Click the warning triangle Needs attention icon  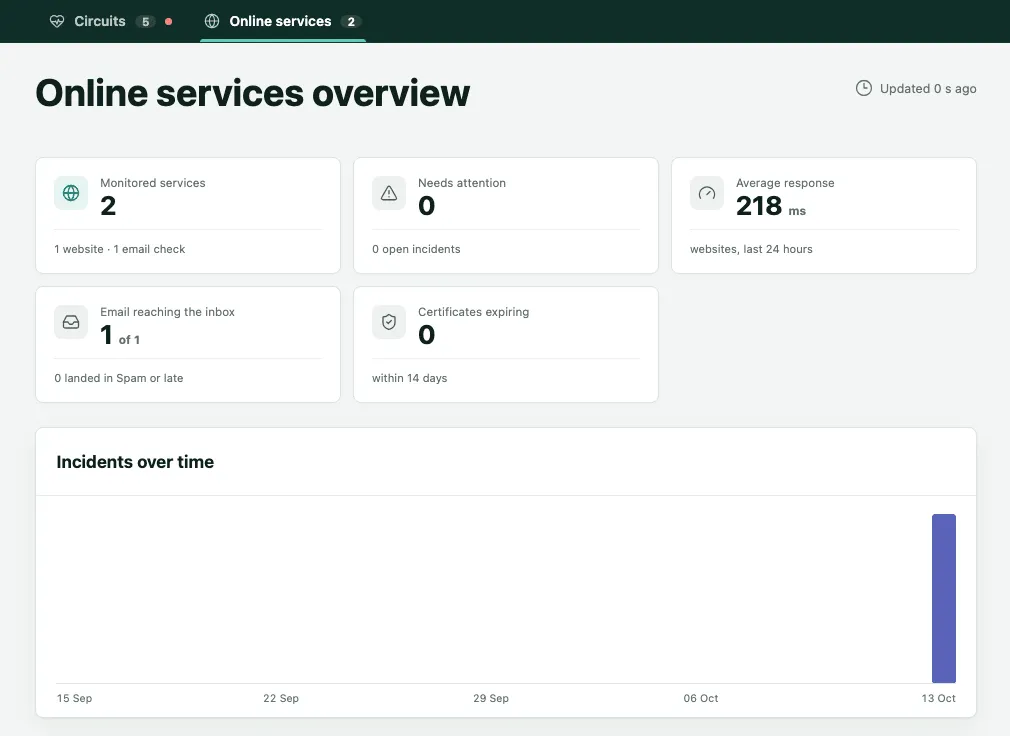click(x=389, y=193)
